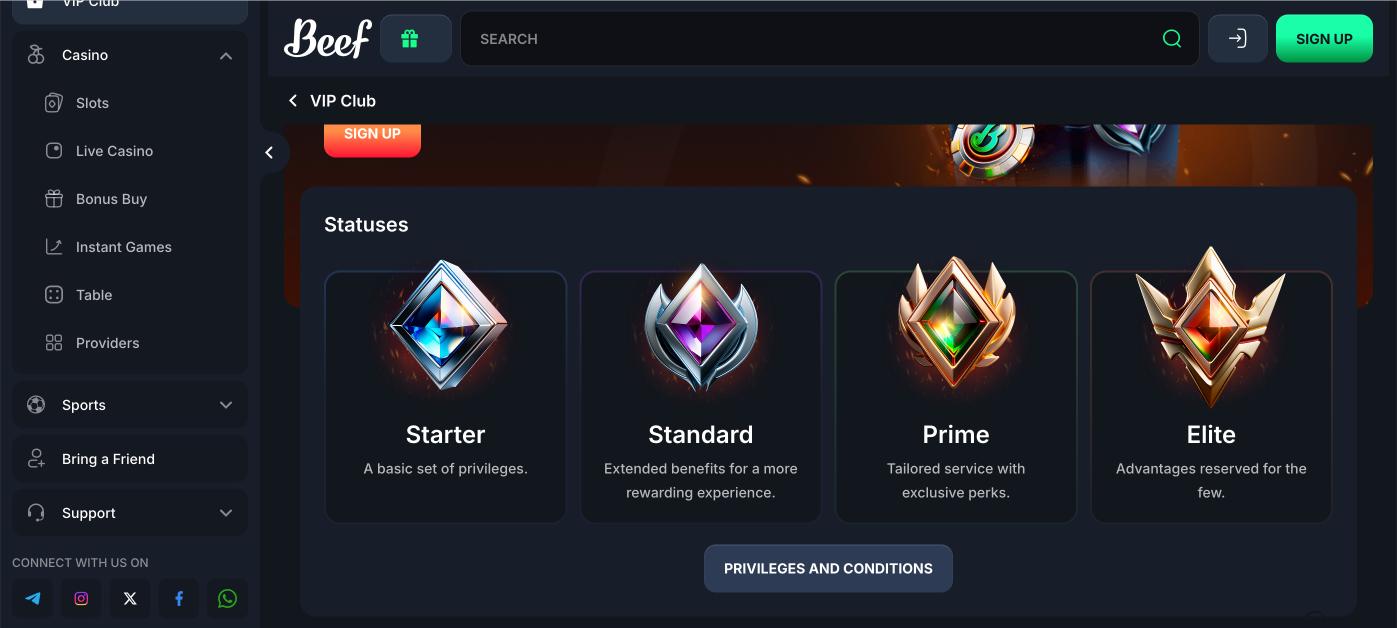Select Live Casino menu item
The height and width of the screenshot is (628, 1397).
[114, 151]
